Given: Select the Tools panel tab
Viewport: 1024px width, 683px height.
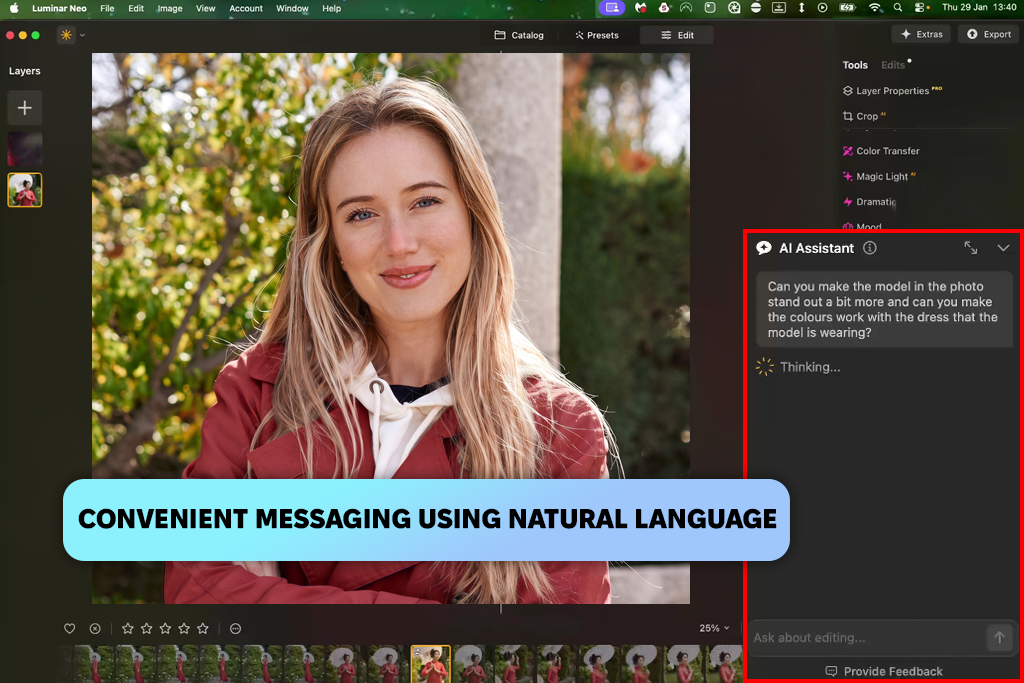Looking at the screenshot, I should pyautogui.click(x=855, y=65).
